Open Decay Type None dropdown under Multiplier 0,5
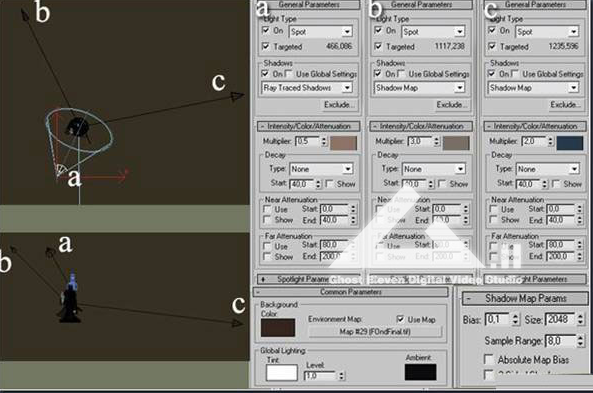Viewport: 593px width, 393px height. [x=321, y=169]
